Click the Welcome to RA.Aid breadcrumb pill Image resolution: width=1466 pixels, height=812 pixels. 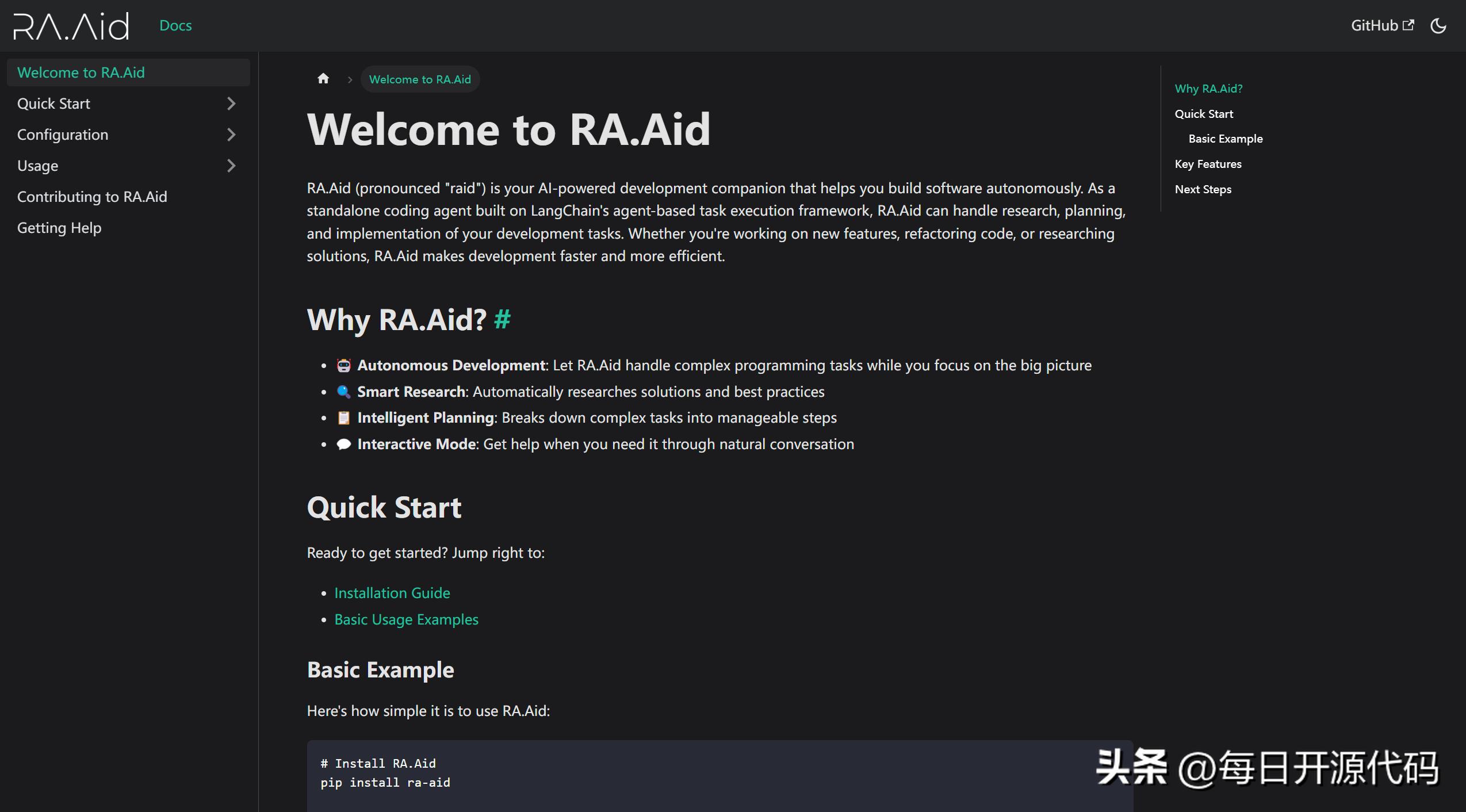coord(420,79)
